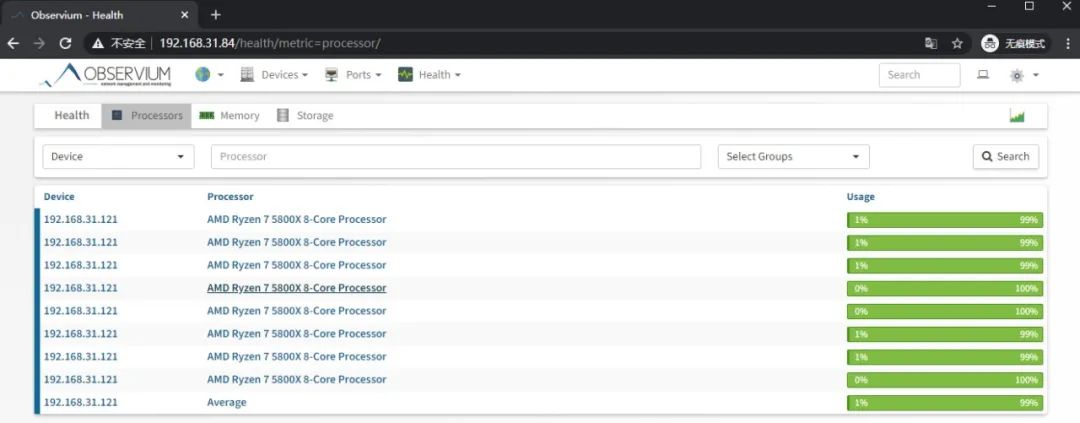Image resolution: width=1080 pixels, height=423 pixels.
Task: Expand the Ports menu
Action: 353,75
